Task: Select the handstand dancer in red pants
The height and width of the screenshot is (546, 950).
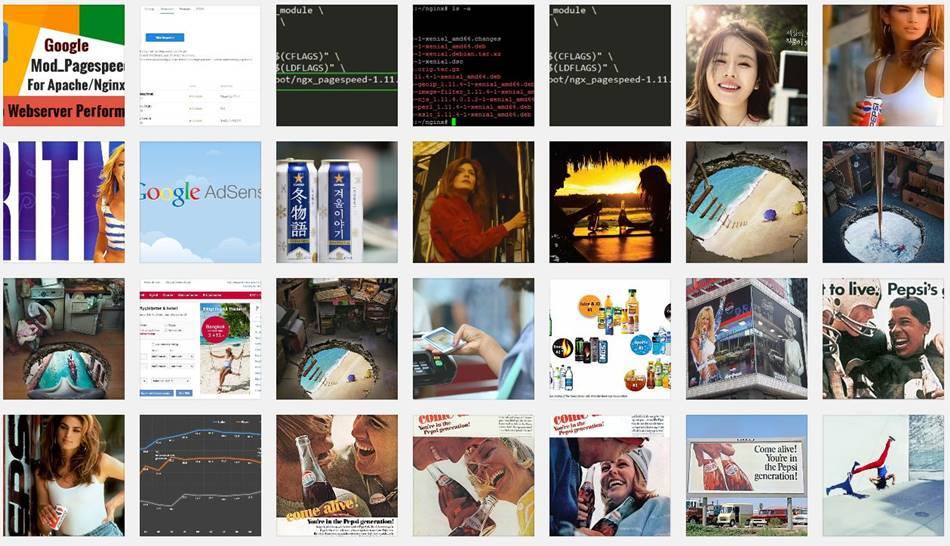Action: tap(883, 475)
